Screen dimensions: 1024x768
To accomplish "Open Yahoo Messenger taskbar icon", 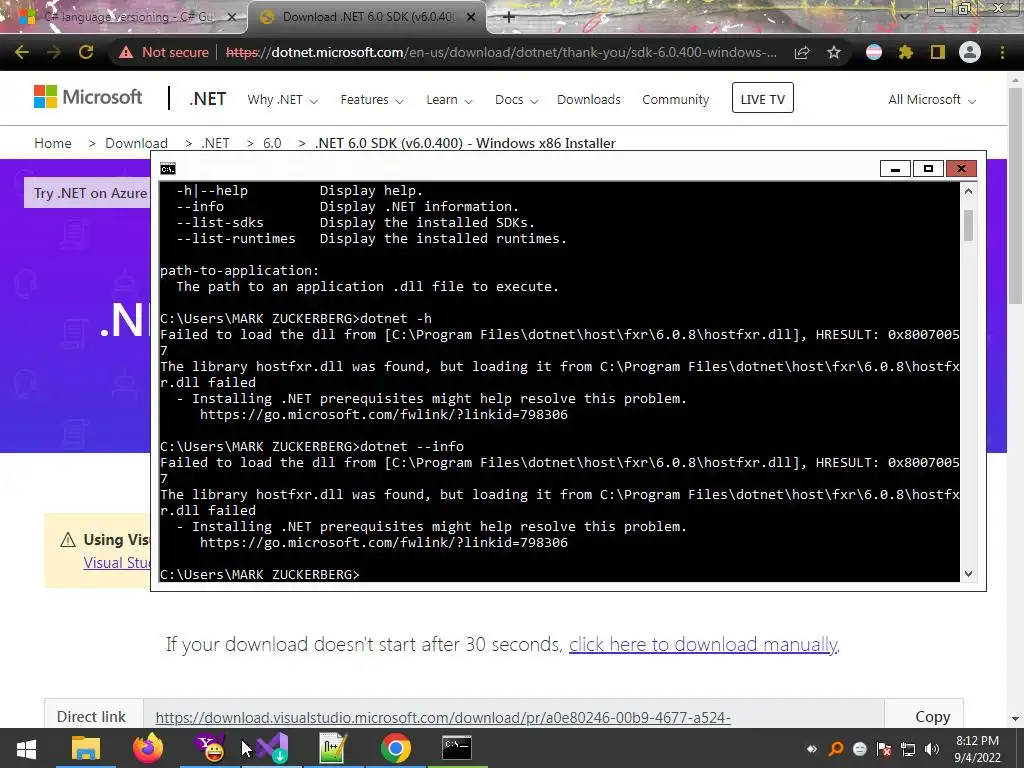I will [210, 748].
